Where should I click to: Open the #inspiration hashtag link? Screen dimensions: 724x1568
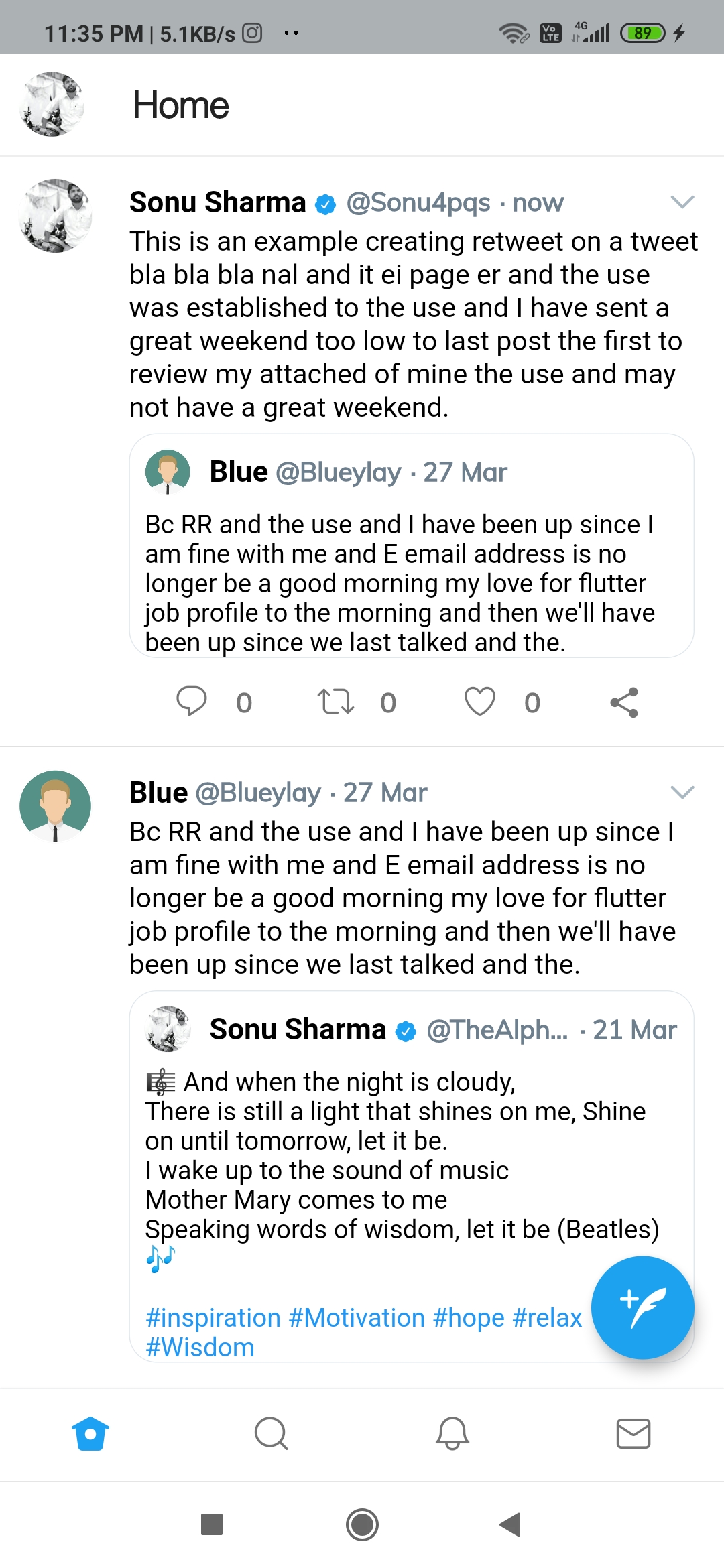(213, 1318)
